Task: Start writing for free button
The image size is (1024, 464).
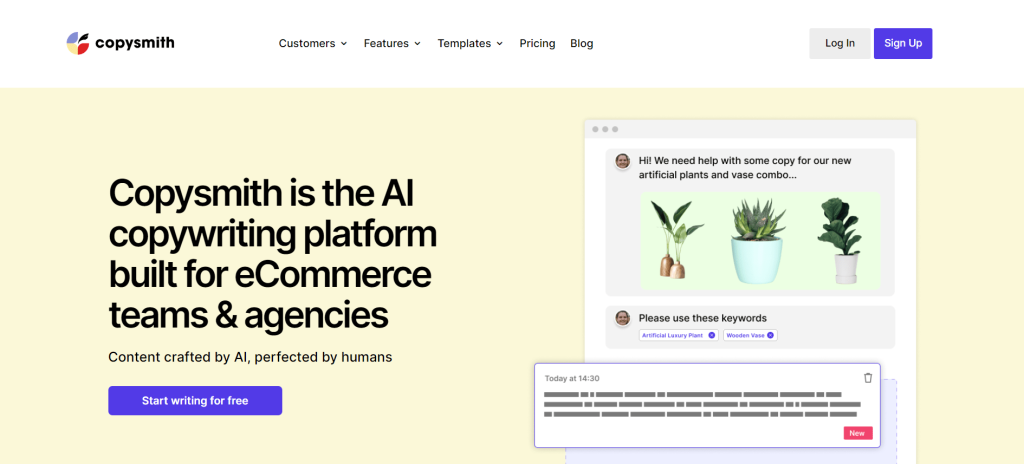Action: click(195, 401)
